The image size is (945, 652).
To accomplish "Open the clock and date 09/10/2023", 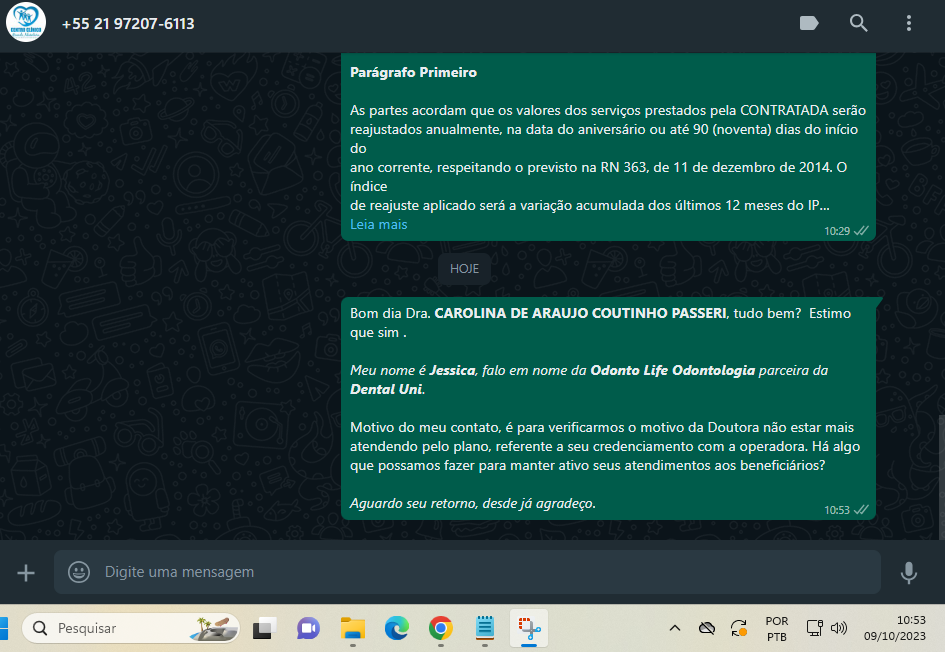I will (x=895, y=628).
